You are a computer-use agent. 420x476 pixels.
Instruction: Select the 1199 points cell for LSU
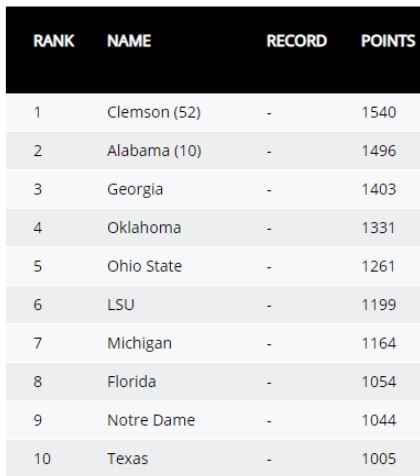379,305
